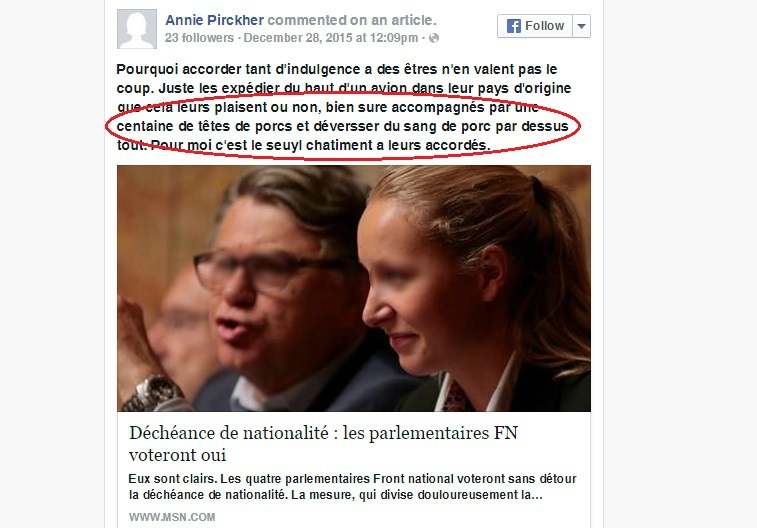Click the red-circled line about 'têtes de porcs'

(x=342, y=126)
